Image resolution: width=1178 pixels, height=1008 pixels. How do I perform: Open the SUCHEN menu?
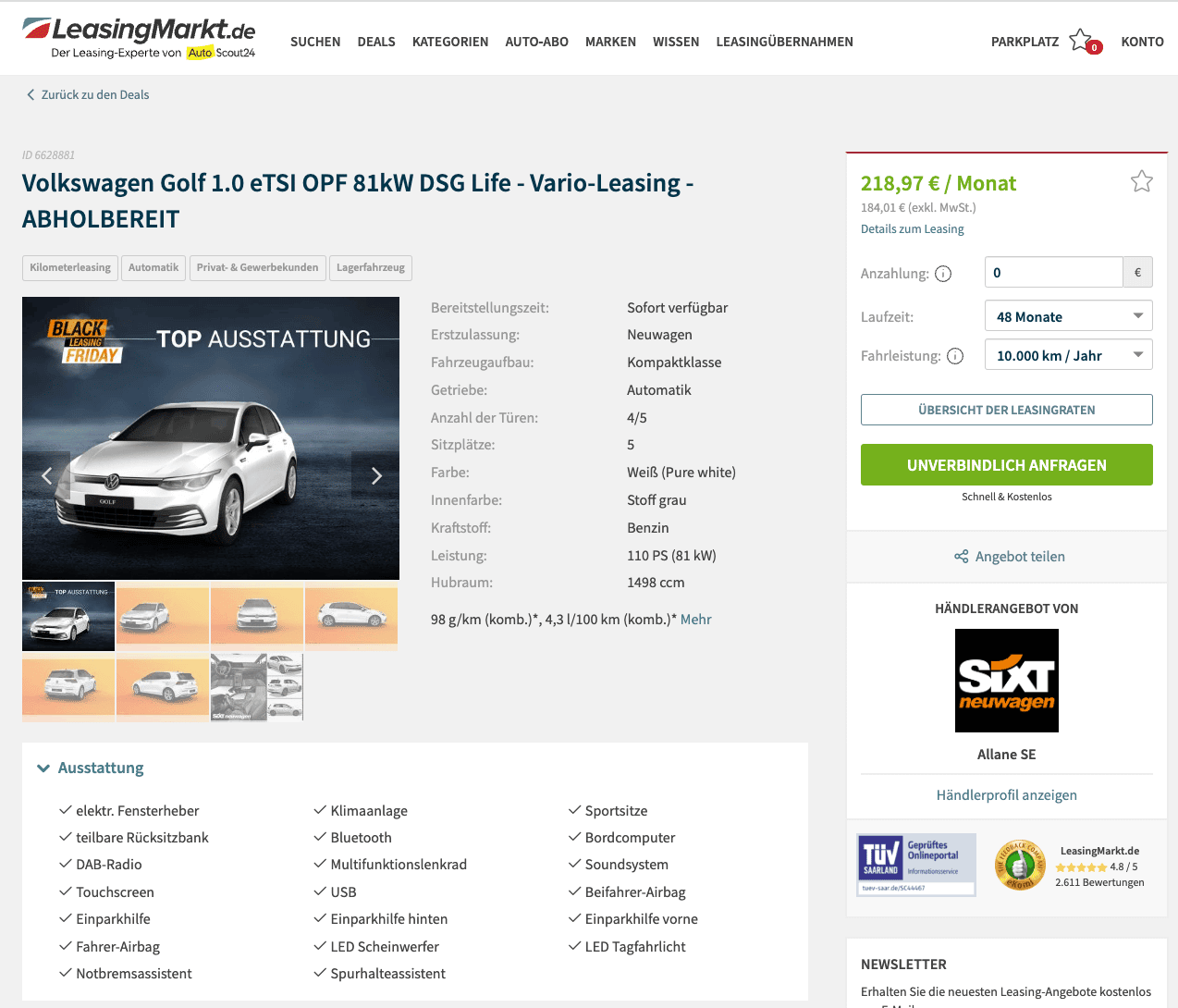point(315,42)
